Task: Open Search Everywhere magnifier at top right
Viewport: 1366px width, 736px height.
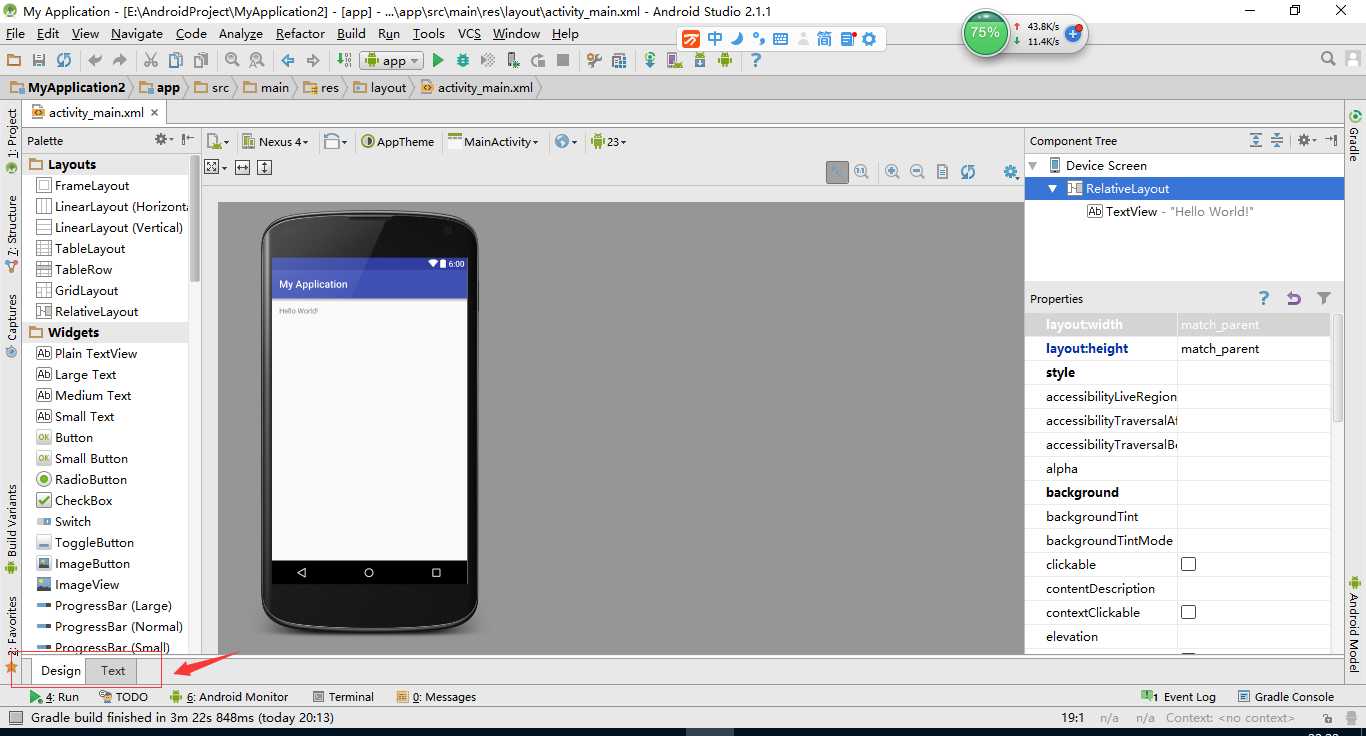Action: point(1328,60)
